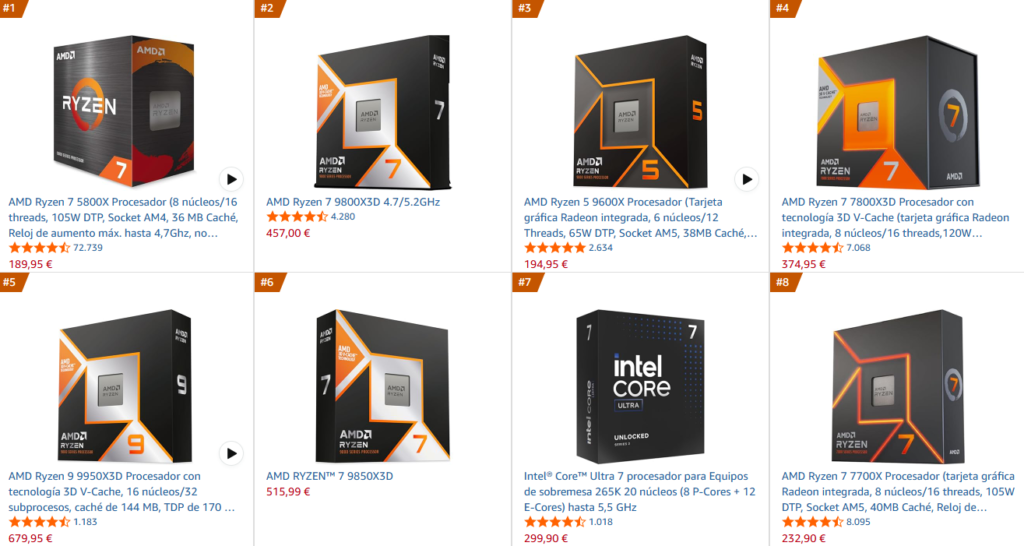The height and width of the screenshot is (546, 1024).
Task: Open star rating with 7.068 reviews
Action: tap(812, 248)
